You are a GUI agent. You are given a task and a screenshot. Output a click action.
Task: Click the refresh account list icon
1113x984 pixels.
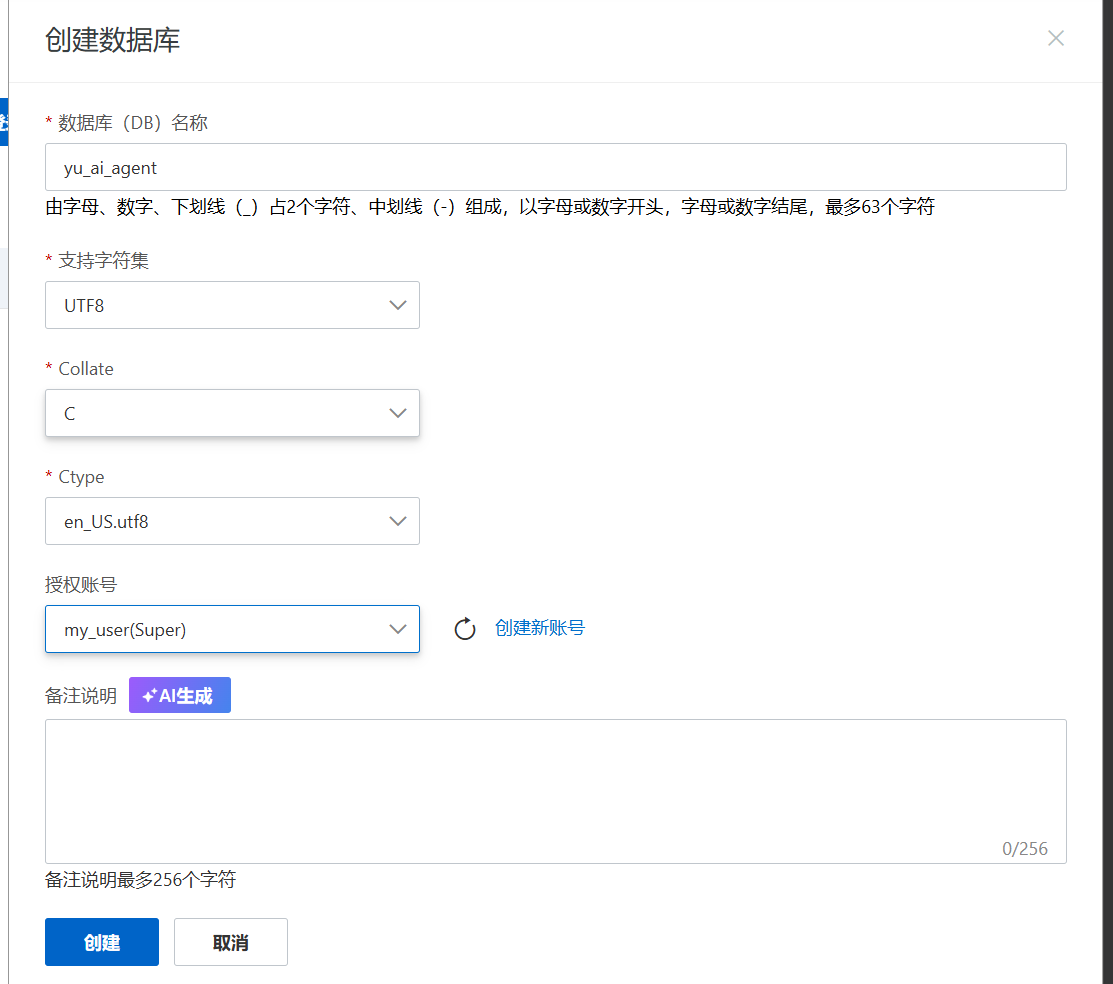click(x=465, y=628)
